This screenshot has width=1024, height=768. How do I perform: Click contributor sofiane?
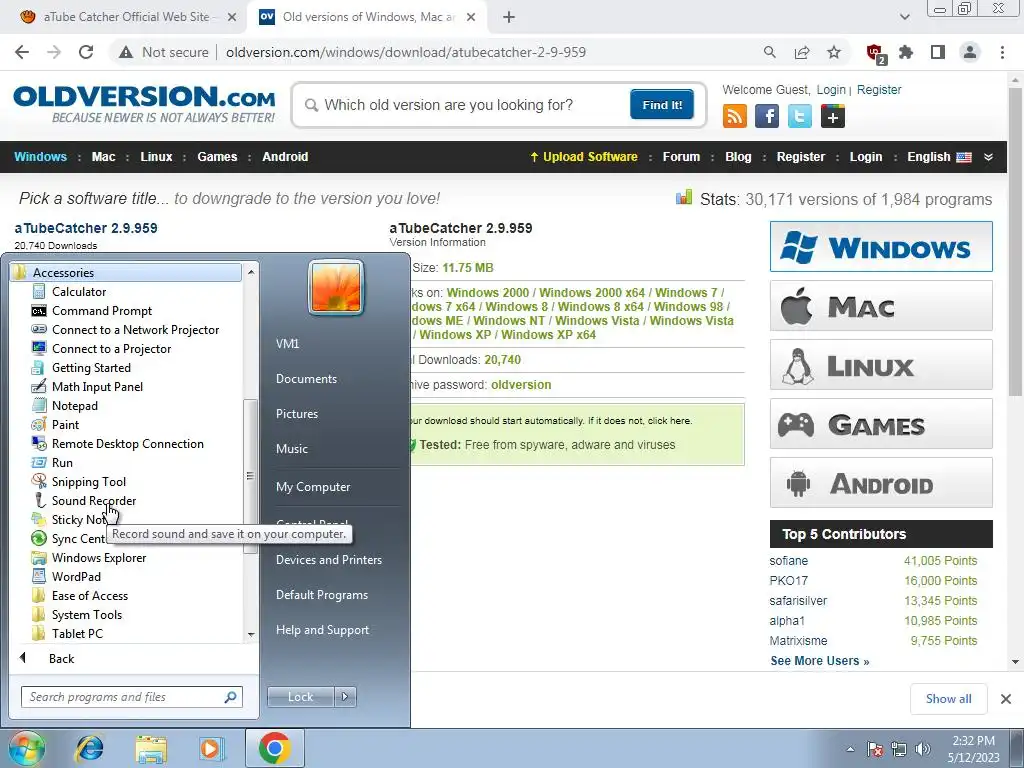[x=788, y=561]
